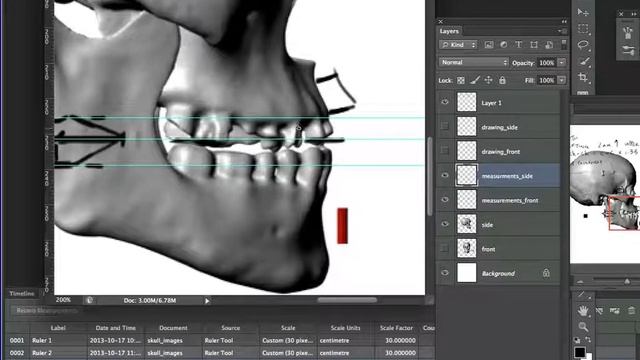This screenshot has height=360, width=640.
Task: Open the Kind filter dropdown
Action: (458, 45)
